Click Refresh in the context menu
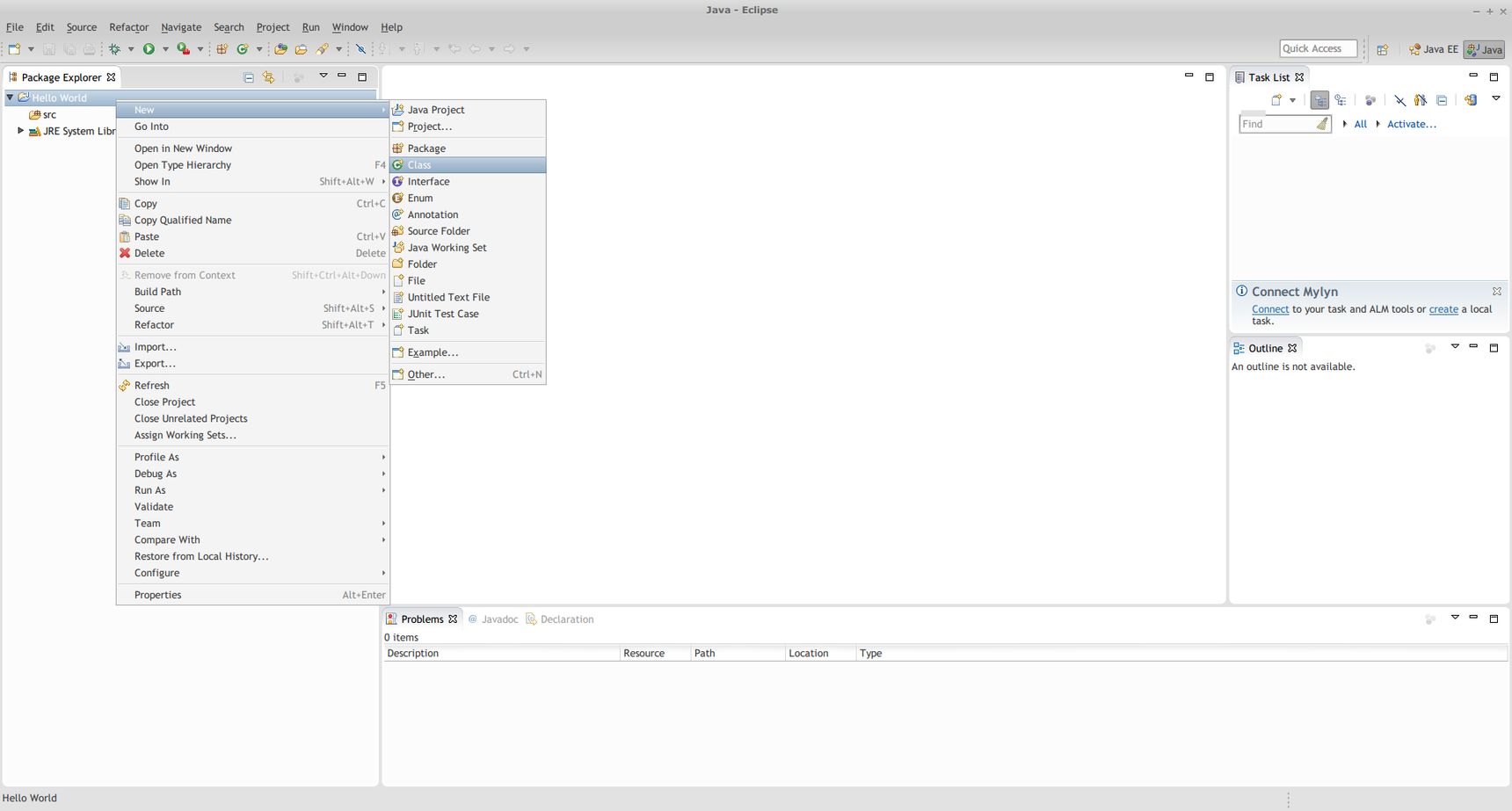 pyautogui.click(x=252, y=386)
